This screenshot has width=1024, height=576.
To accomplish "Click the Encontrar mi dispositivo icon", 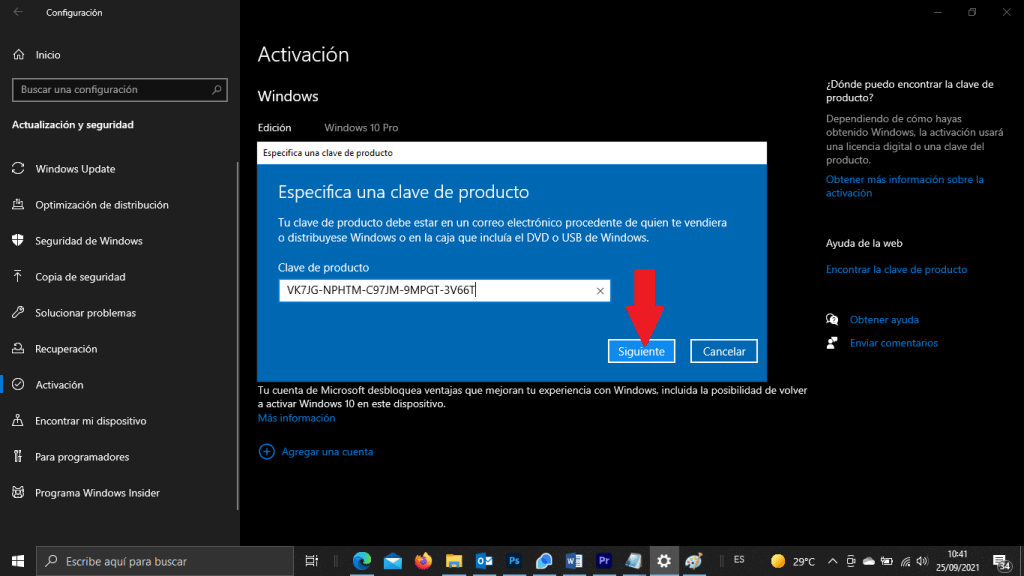I will (x=18, y=421).
